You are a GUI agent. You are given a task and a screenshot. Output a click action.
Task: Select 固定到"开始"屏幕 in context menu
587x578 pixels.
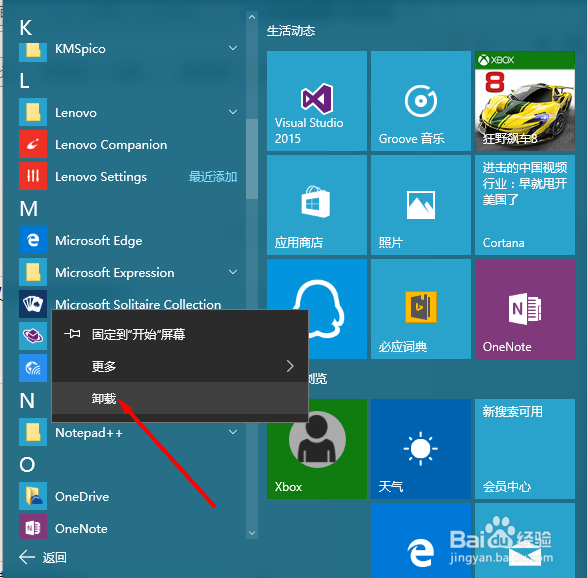pyautogui.click(x=180, y=334)
